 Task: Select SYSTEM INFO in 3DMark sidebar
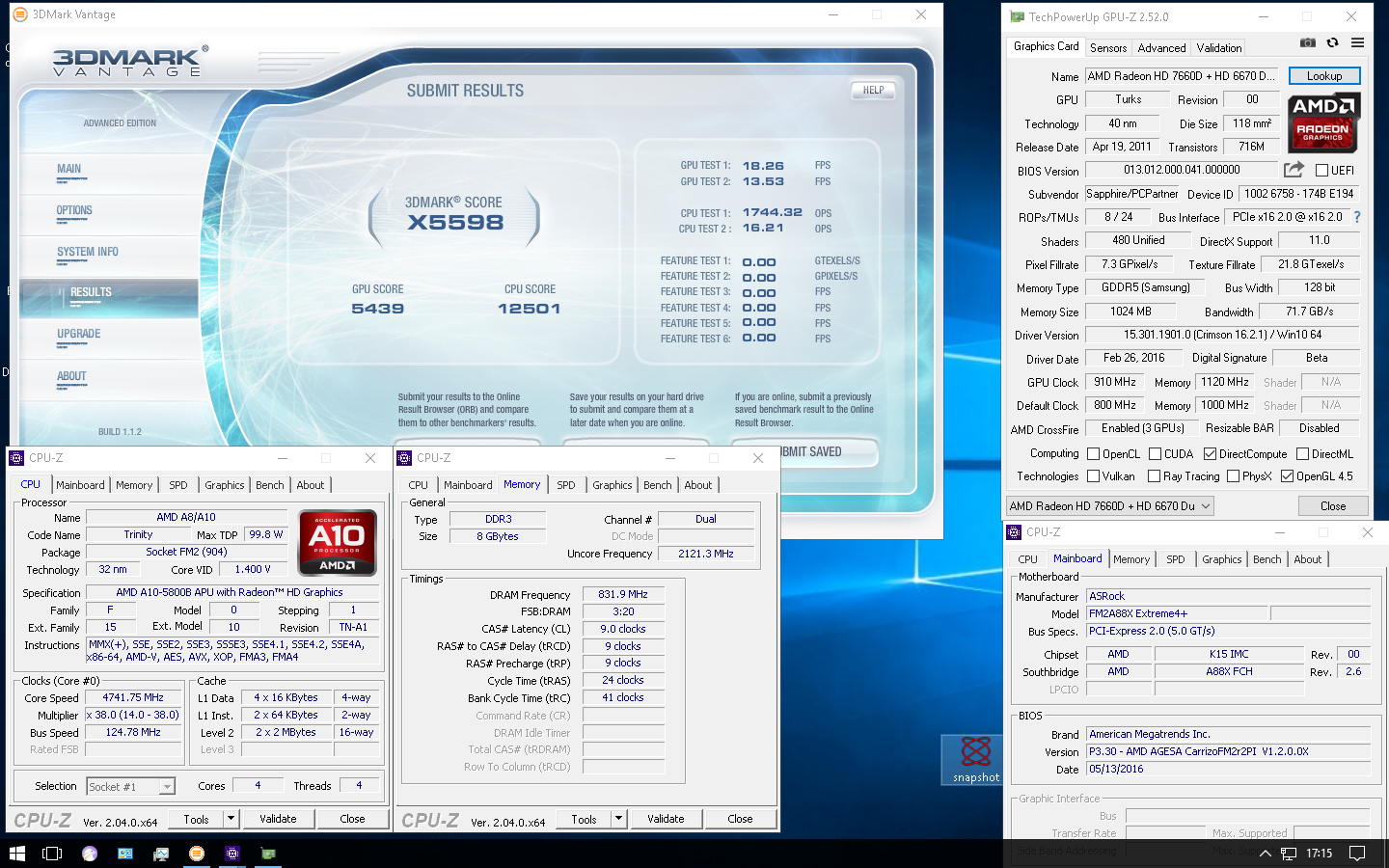tap(88, 252)
